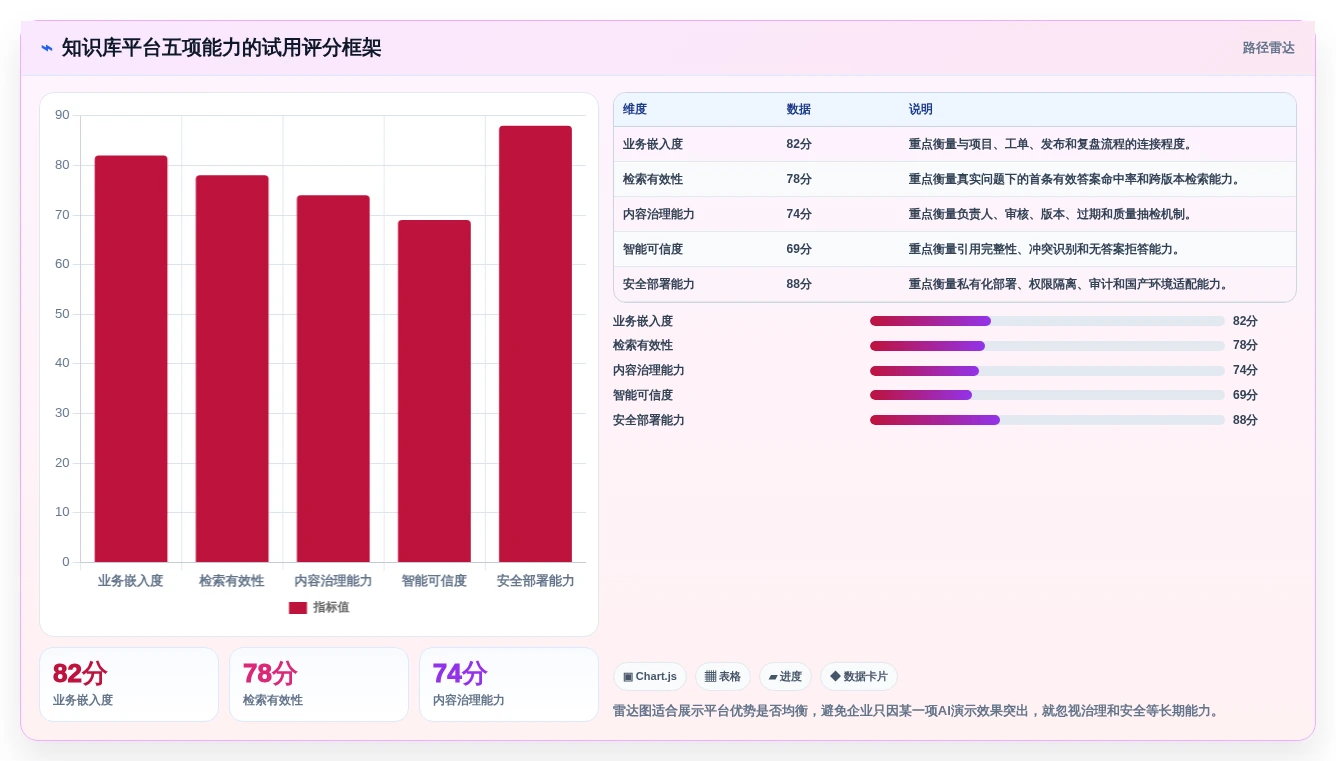Click the 69分 value beside progress bar

tap(1245, 395)
